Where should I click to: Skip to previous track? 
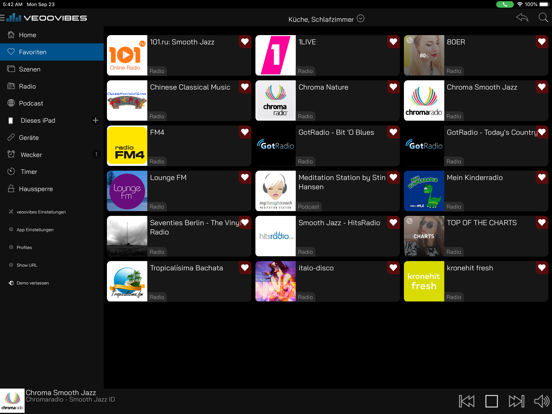point(466,401)
